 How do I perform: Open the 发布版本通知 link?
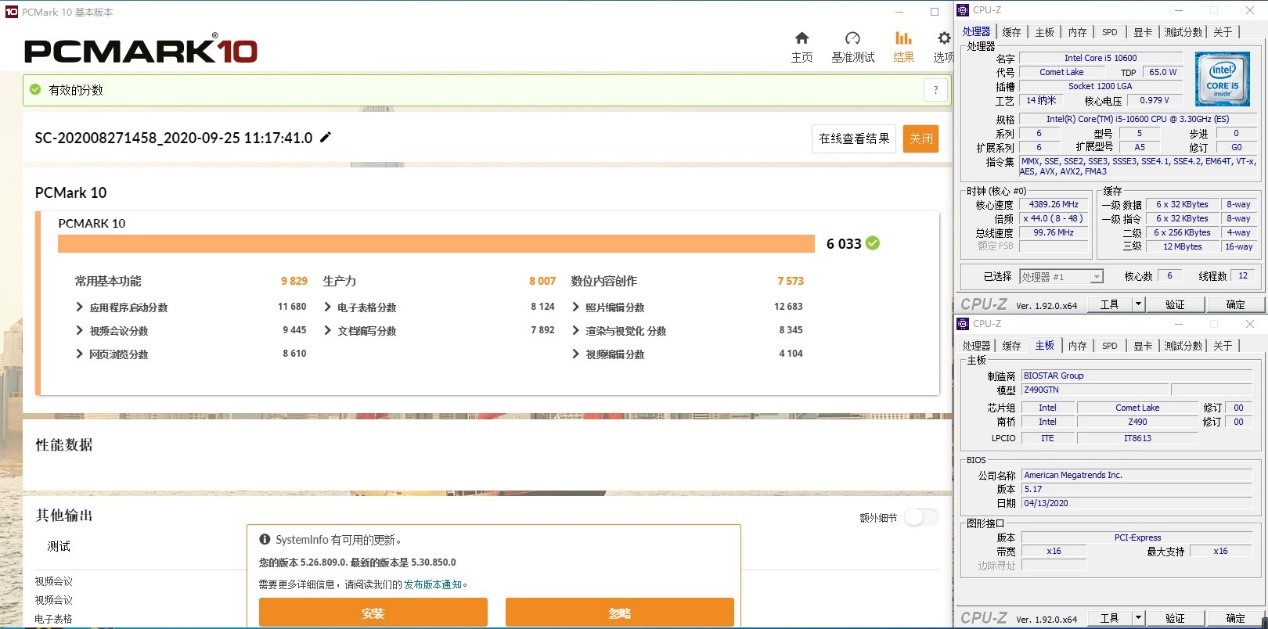[434, 584]
